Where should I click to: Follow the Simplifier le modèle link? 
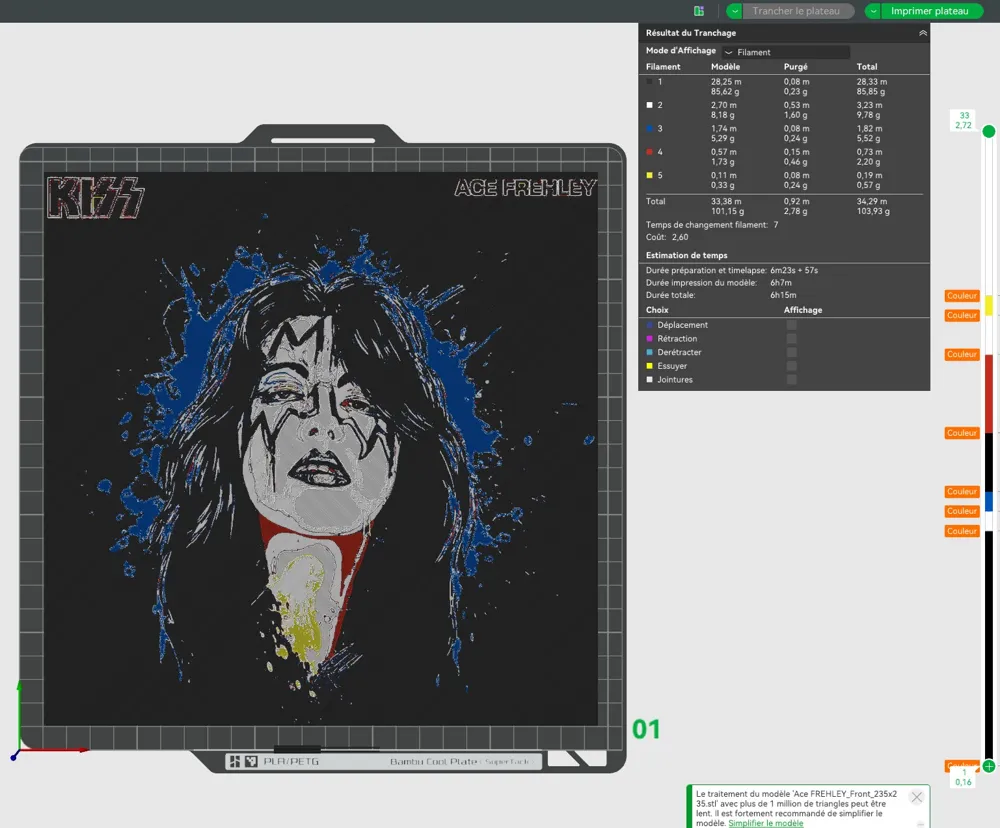[x=765, y=823]
